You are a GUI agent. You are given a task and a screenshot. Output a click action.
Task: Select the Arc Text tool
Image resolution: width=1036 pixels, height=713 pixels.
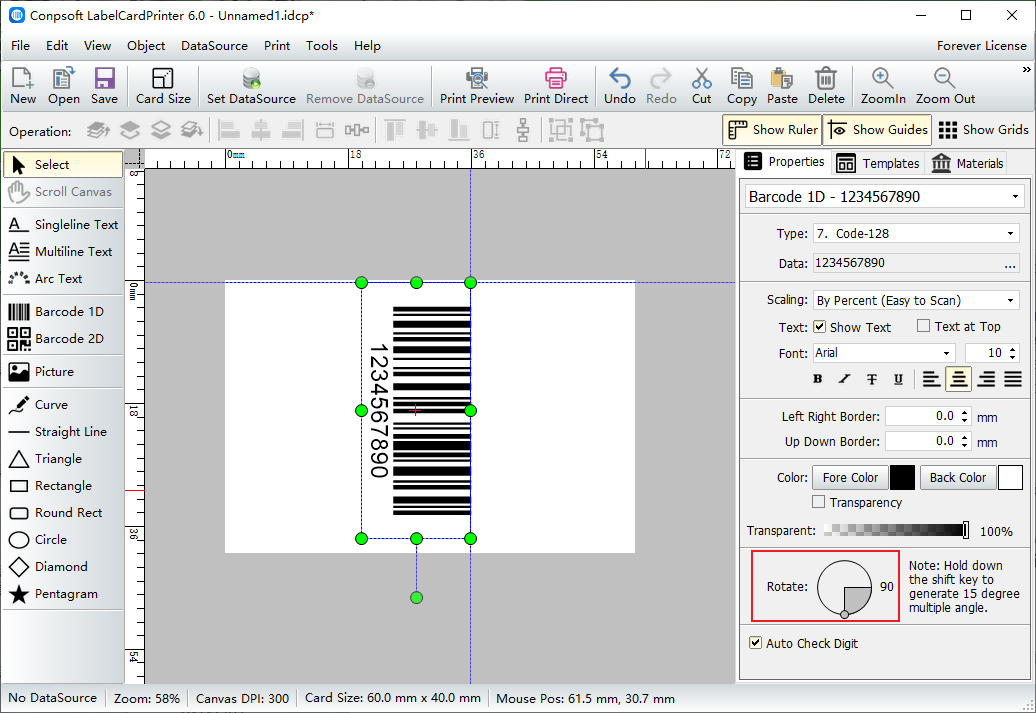[63, 279]
